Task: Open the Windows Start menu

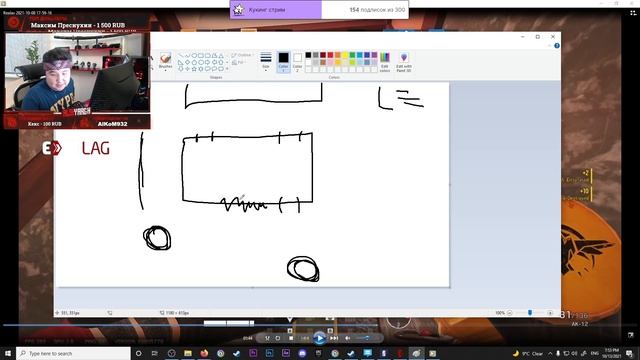Action: (x=8, y=353)
